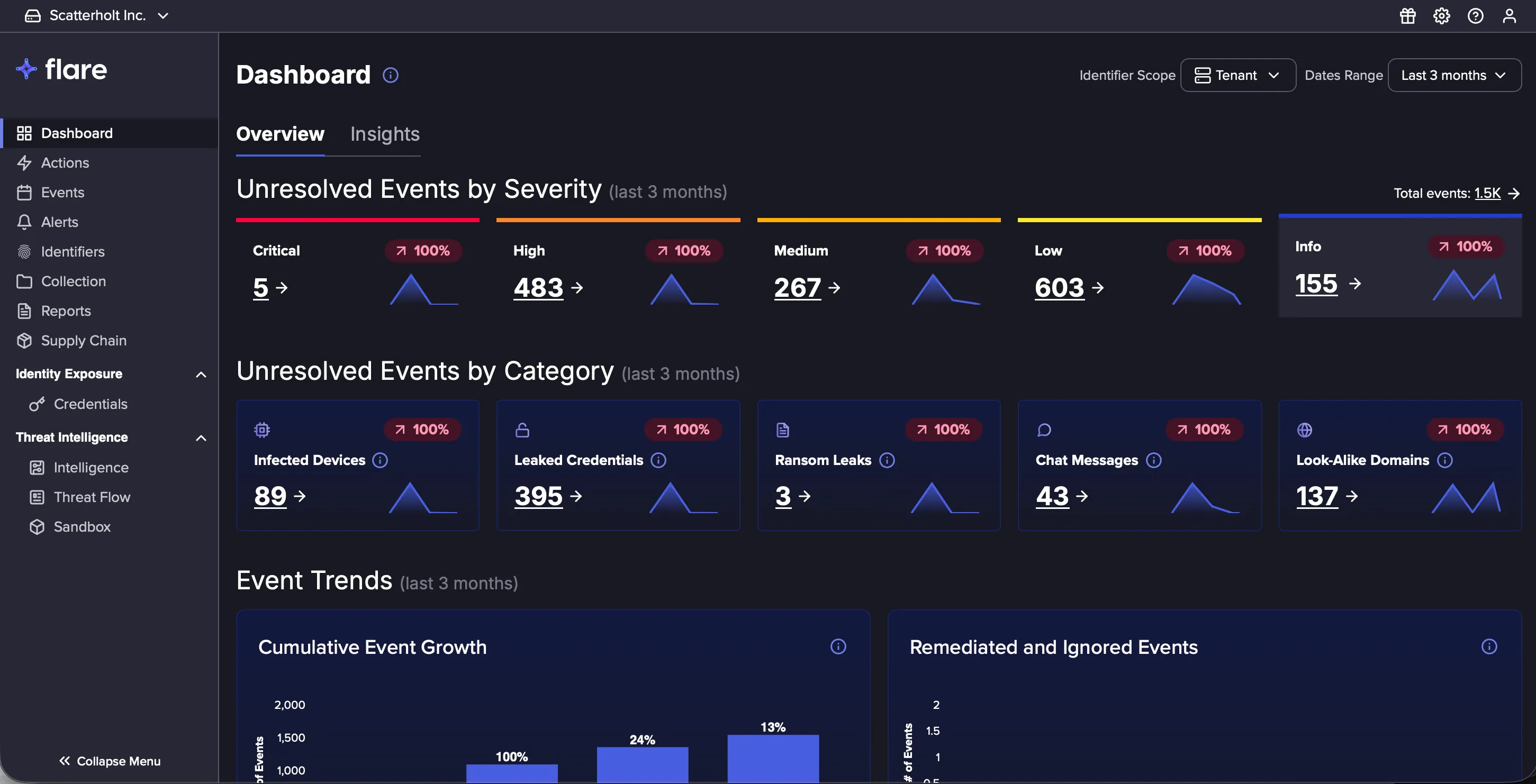
Task: Open the Scatterholt Inc. tenant dropdown
Action: click(x=97, y=15)
